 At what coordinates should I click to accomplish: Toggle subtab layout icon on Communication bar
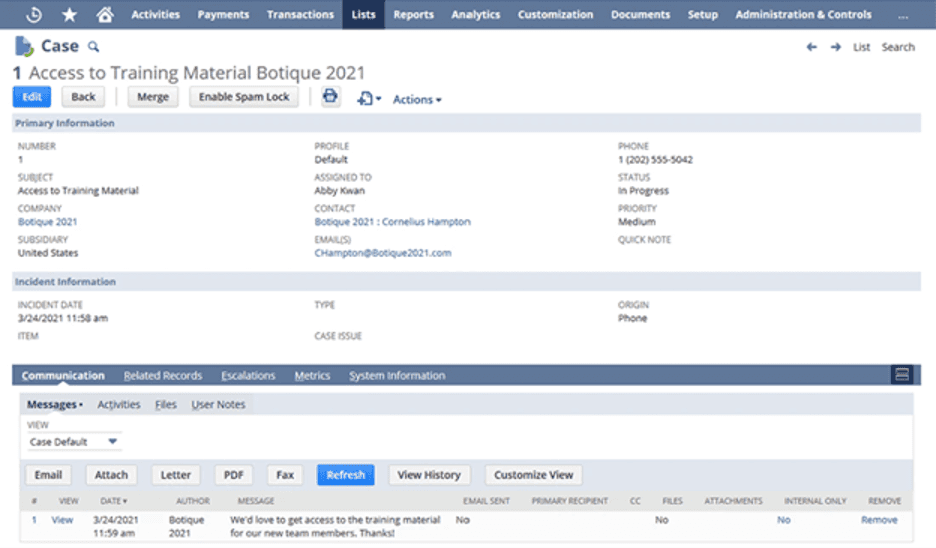[901, 375]
